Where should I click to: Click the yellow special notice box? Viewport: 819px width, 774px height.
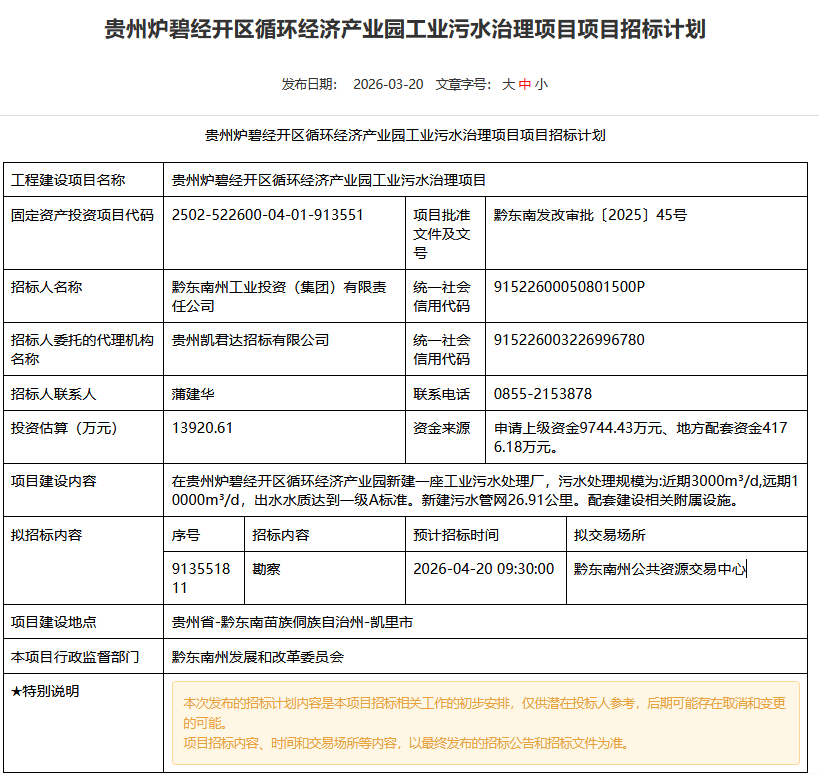click(485, 722)
